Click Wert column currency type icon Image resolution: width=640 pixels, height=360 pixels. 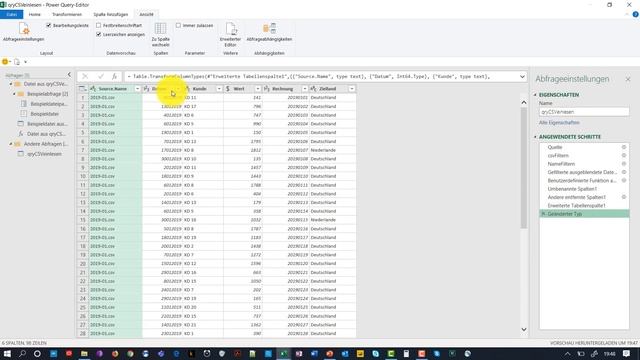click(x=228, y=89)
